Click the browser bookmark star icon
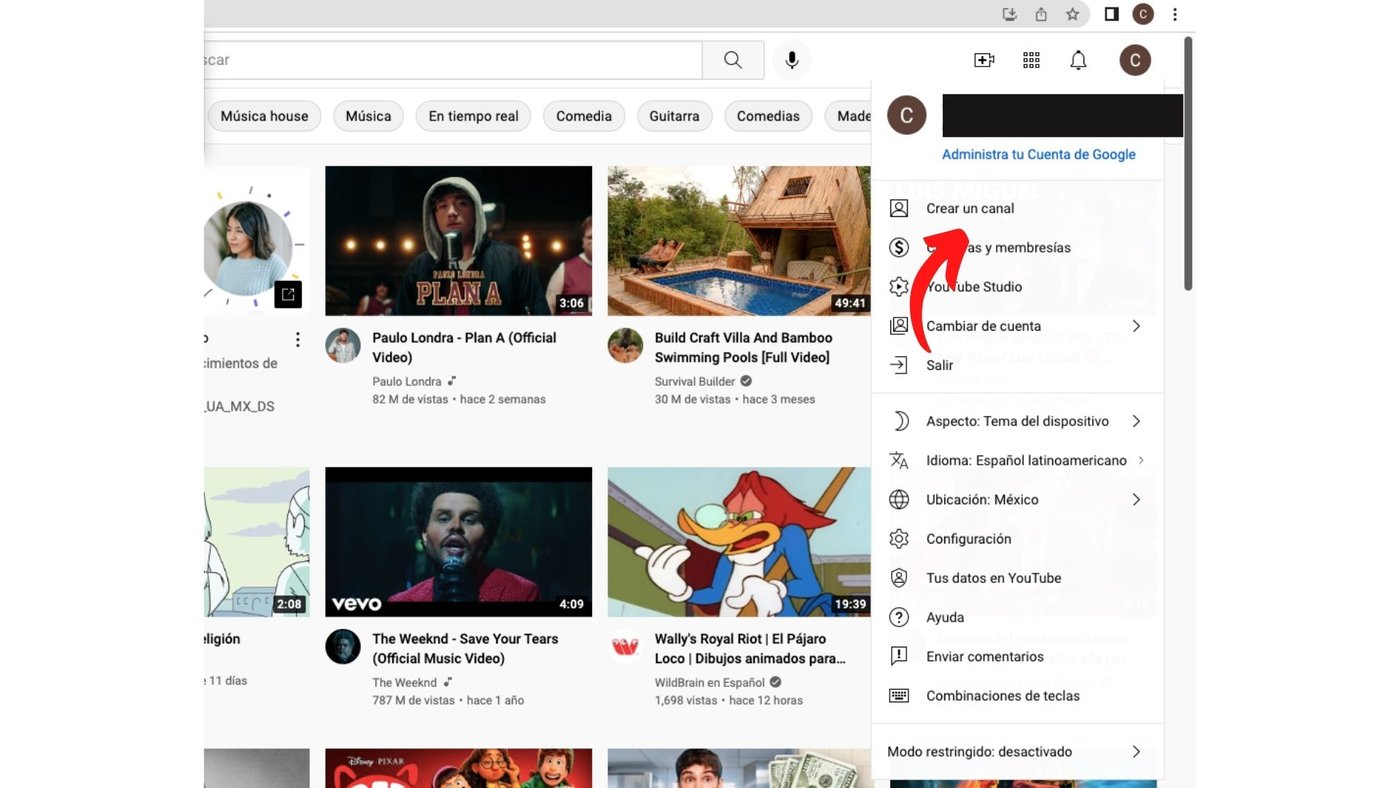Screen dimensions: 1400x788 click(1072, 14)
